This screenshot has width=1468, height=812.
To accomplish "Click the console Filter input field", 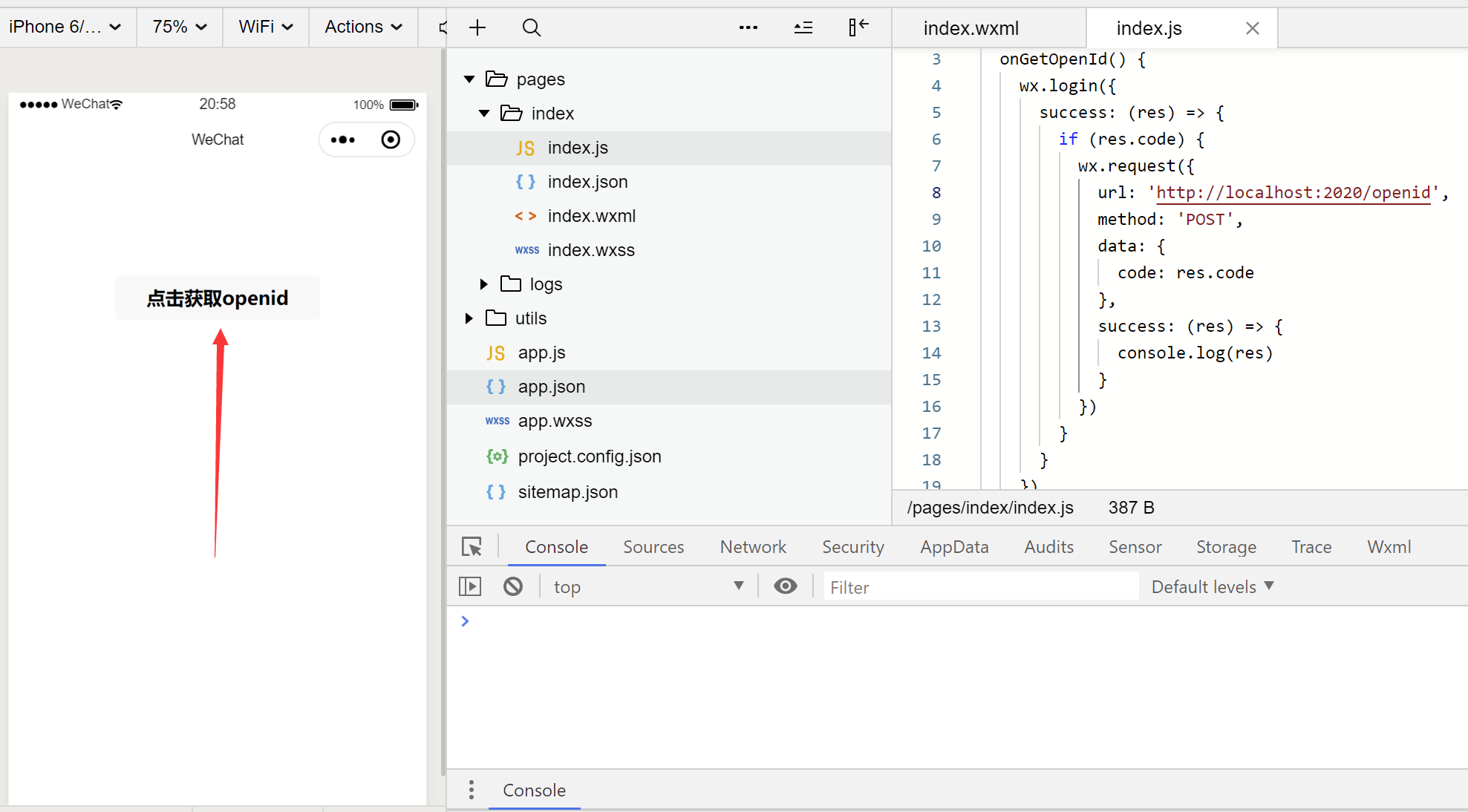I will (x=980, y=586).
